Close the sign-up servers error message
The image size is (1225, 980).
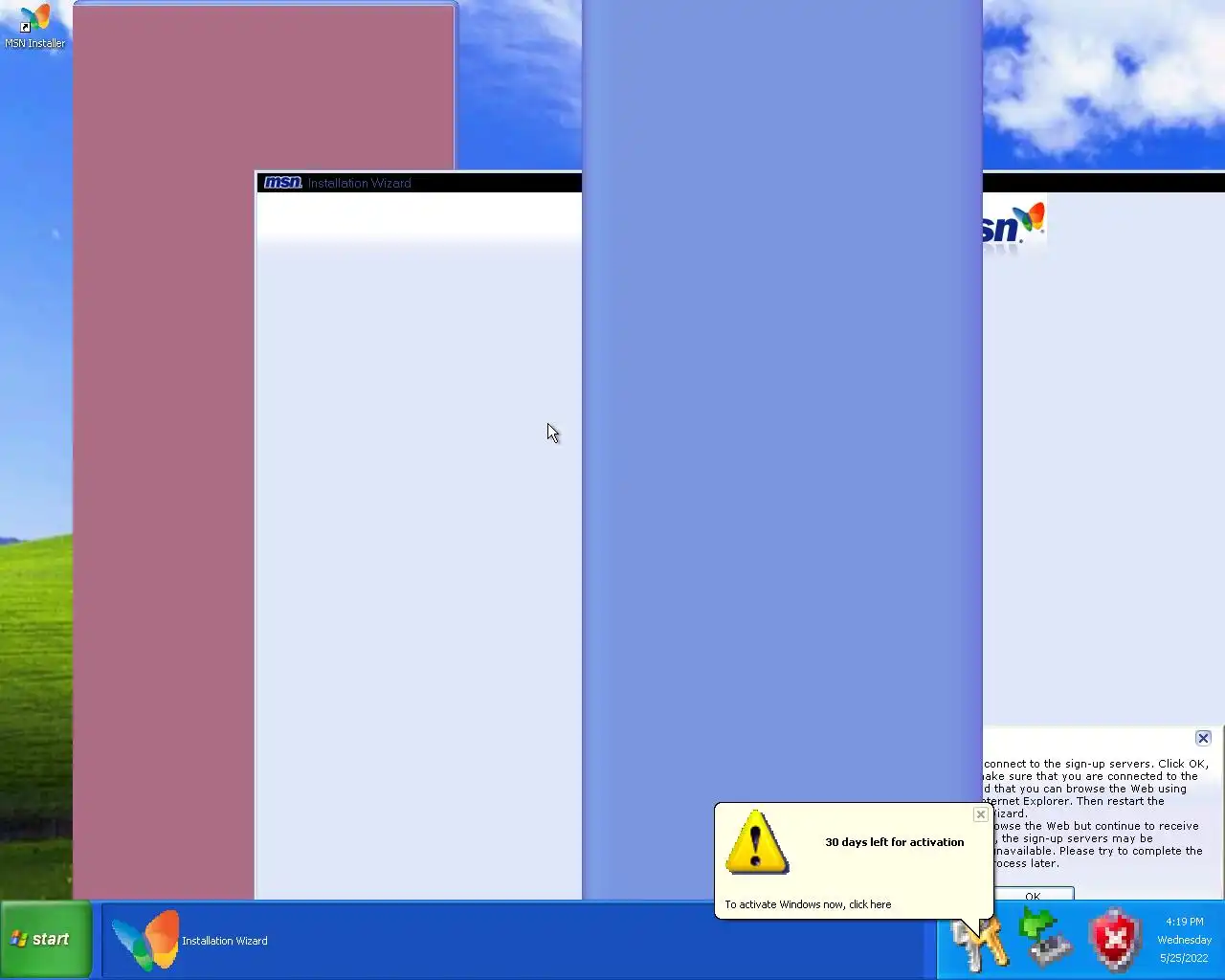pos(1203,738)
